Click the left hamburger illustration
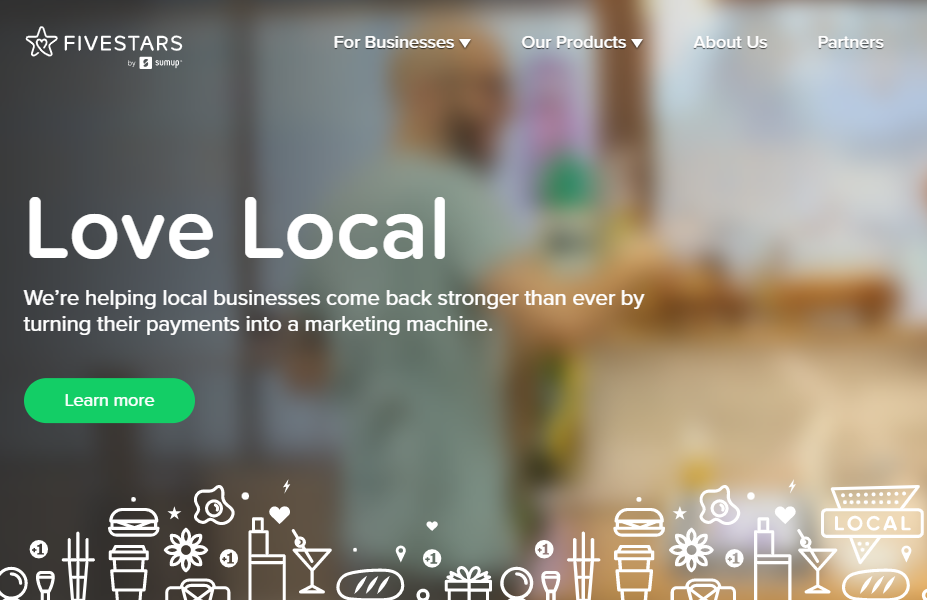This screenshot has height=600, width=927. [134, 522]
